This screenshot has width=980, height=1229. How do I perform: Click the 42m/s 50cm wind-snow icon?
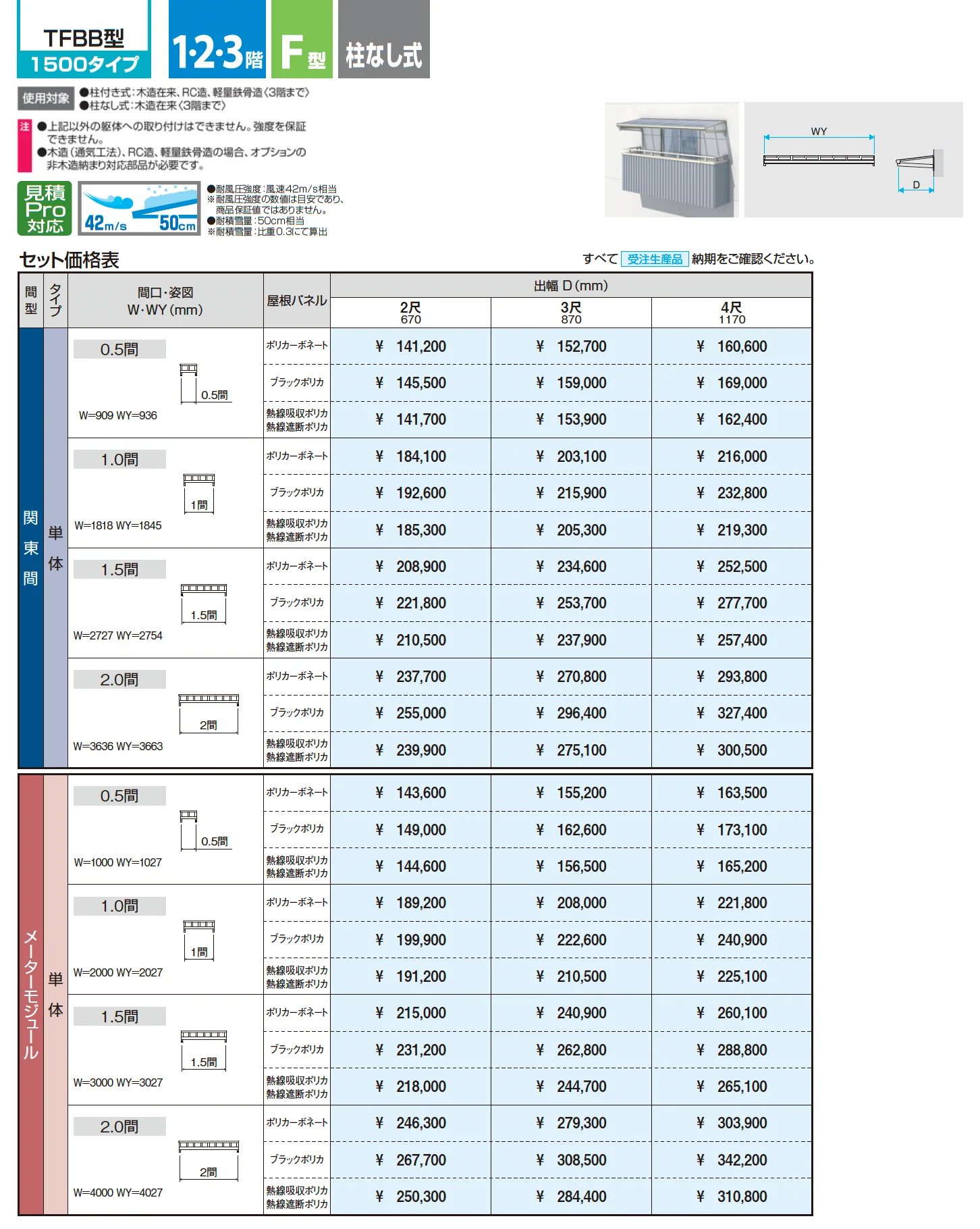[x=140, y=209]
